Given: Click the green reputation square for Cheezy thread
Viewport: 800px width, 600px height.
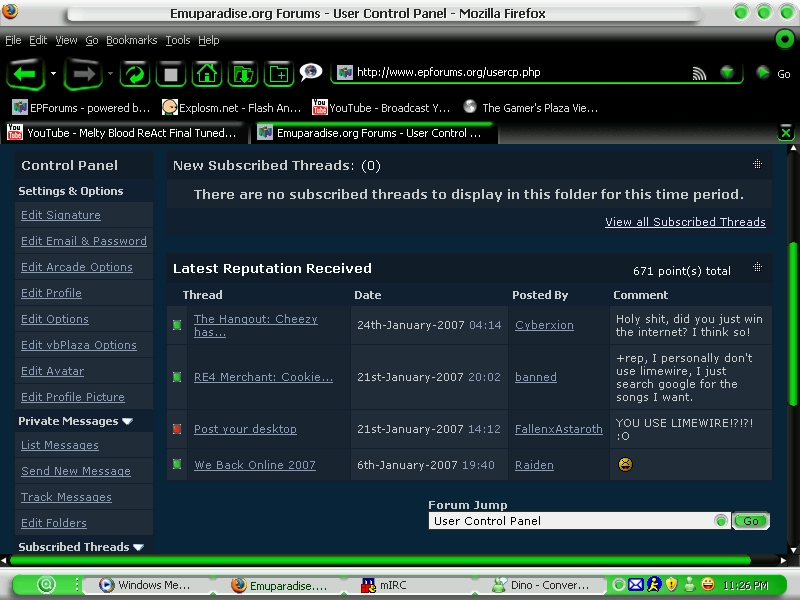Looking at the screenshot, I should (177, 325).
